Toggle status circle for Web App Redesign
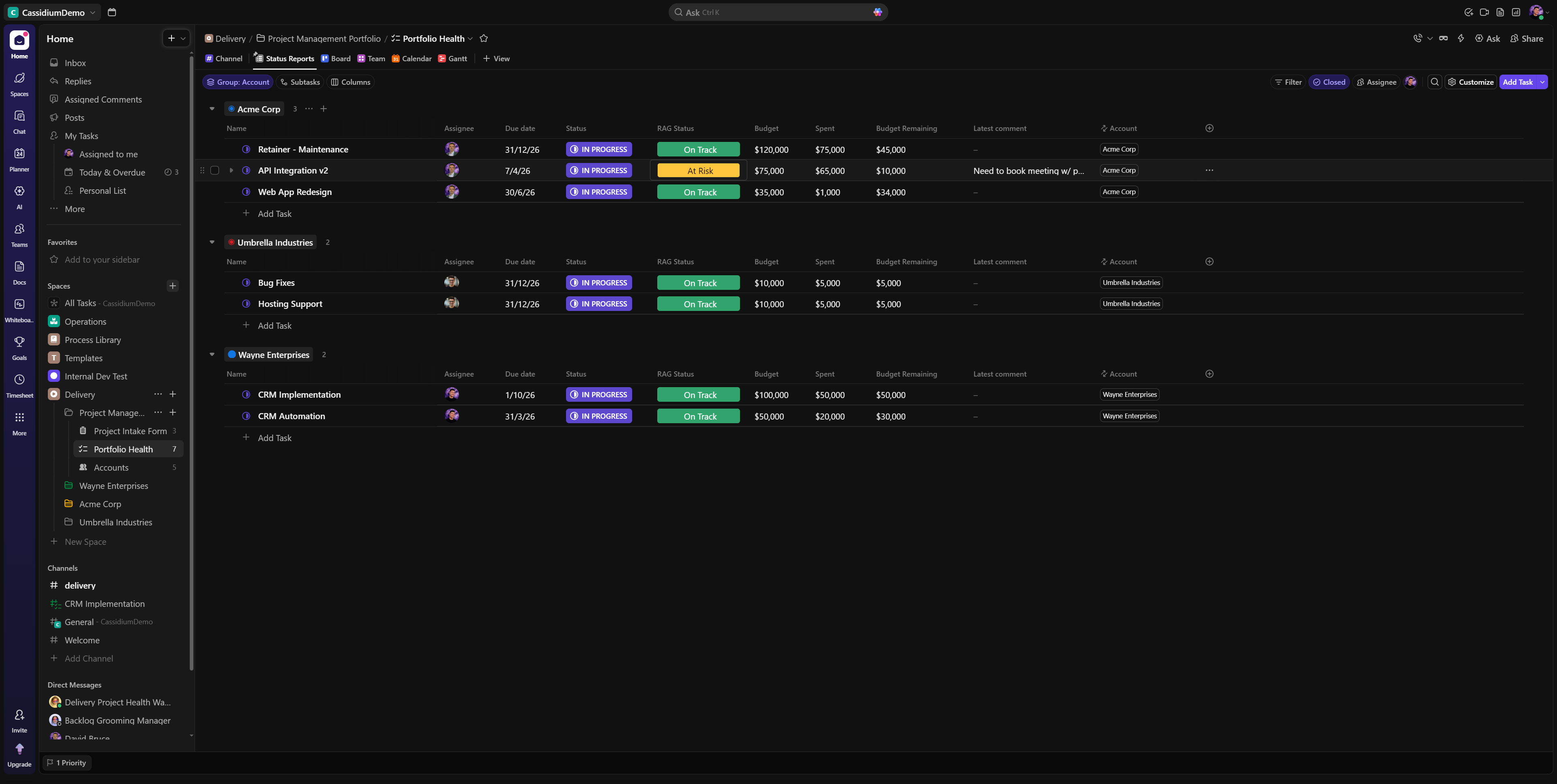The image size is (1557, 784). pyautogui.click(x=246, y=192)
